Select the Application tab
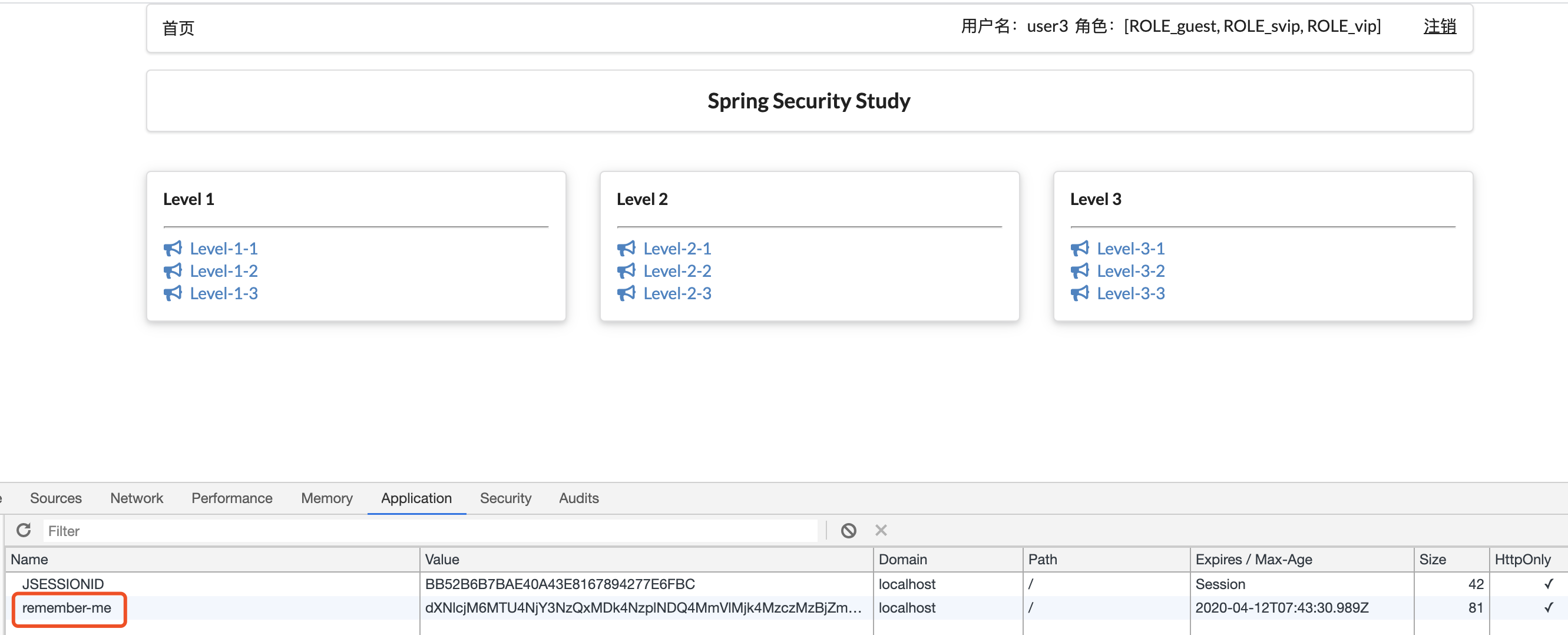This screenshot has width=1568, height=635. [x=416, y=498]
